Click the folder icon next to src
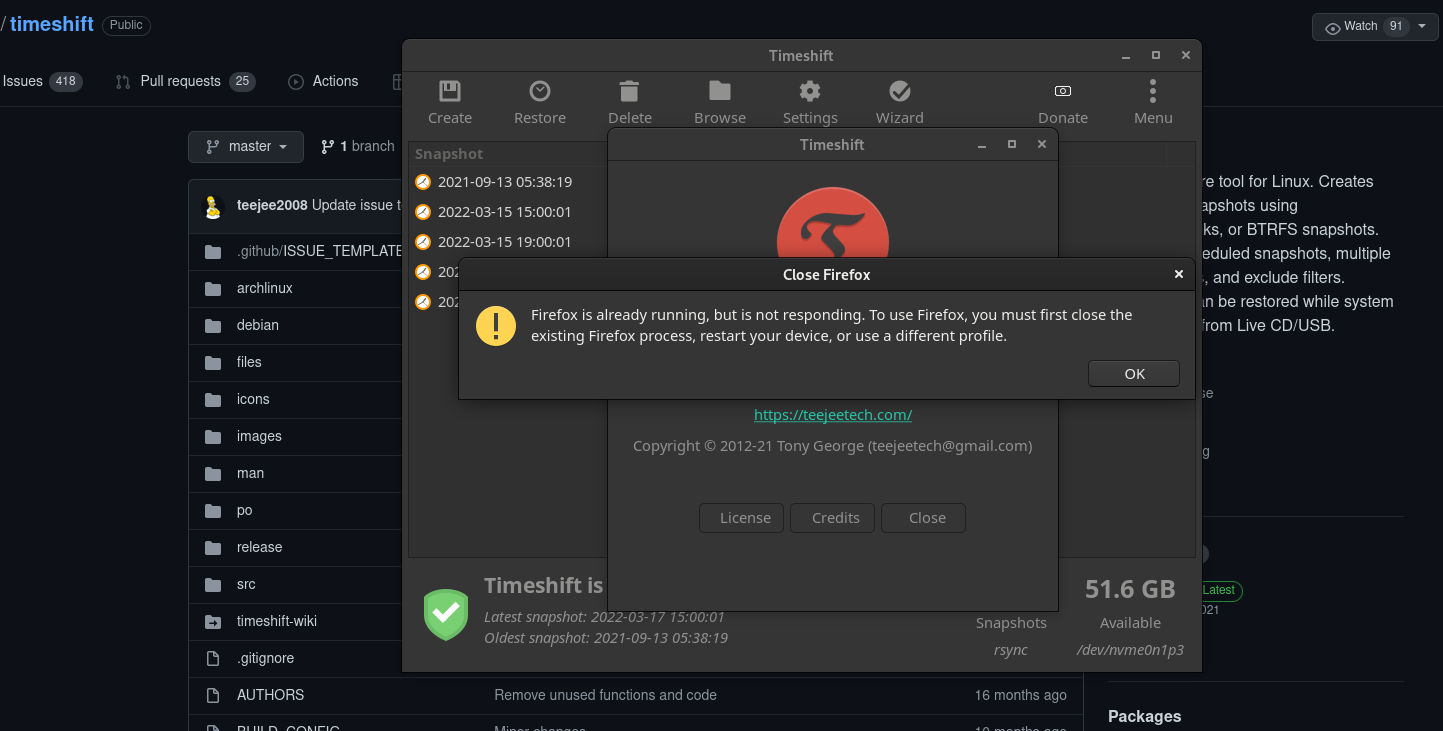Viewport: 1443px width, 731px height. (x=213, y=584)
